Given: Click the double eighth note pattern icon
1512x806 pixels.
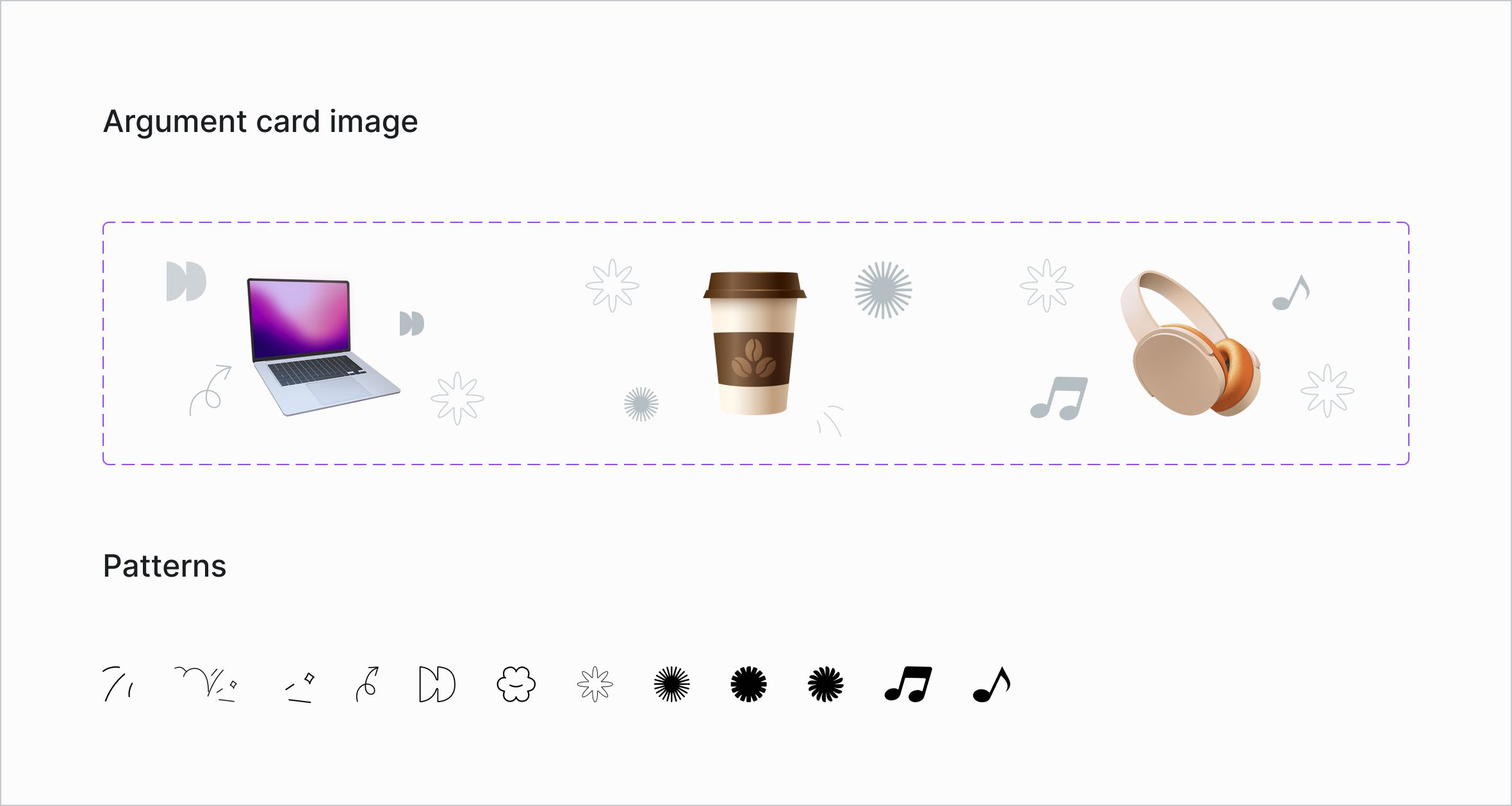Looking at the screenshot, I should click(908, 684).
